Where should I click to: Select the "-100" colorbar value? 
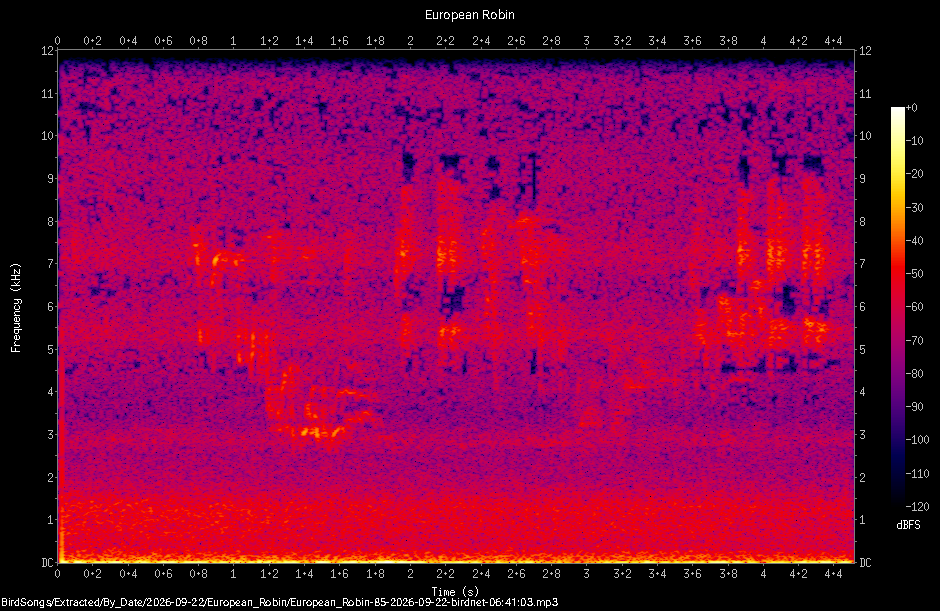click(x=917, y=440)
